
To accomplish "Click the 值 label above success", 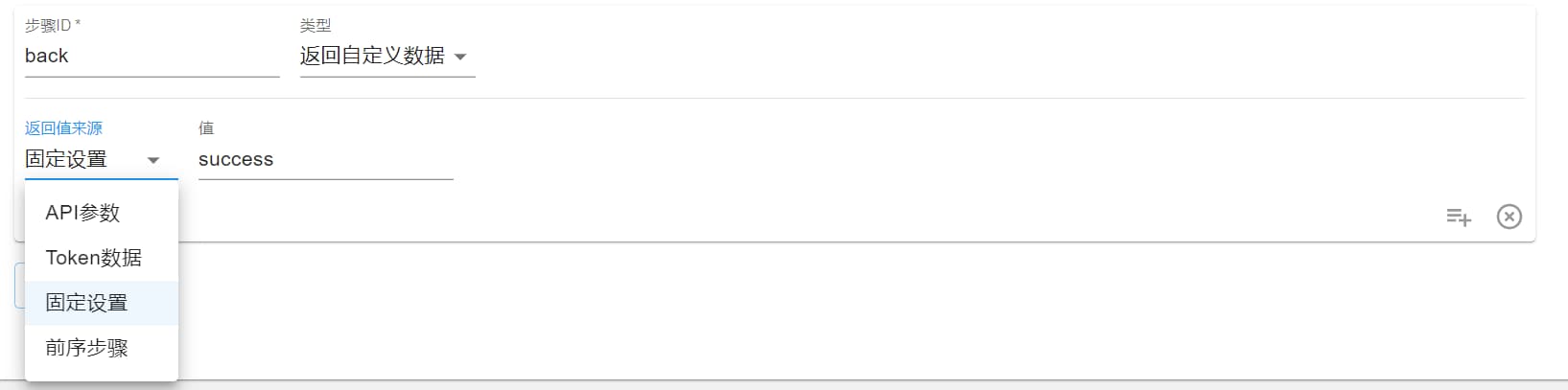I will (206, 127).
